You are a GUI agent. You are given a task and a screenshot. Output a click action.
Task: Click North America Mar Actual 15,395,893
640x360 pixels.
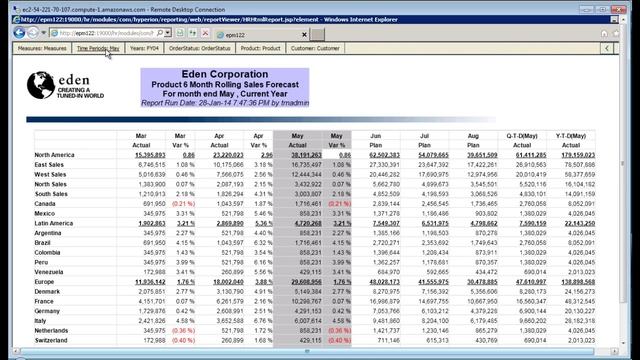(x=150, y=155)
